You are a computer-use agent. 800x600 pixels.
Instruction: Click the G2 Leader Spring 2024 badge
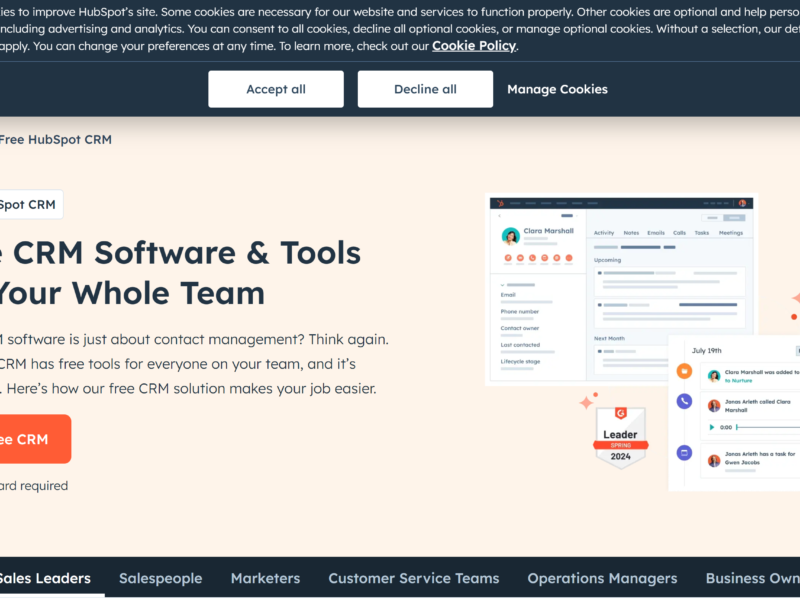coord(620,437)
